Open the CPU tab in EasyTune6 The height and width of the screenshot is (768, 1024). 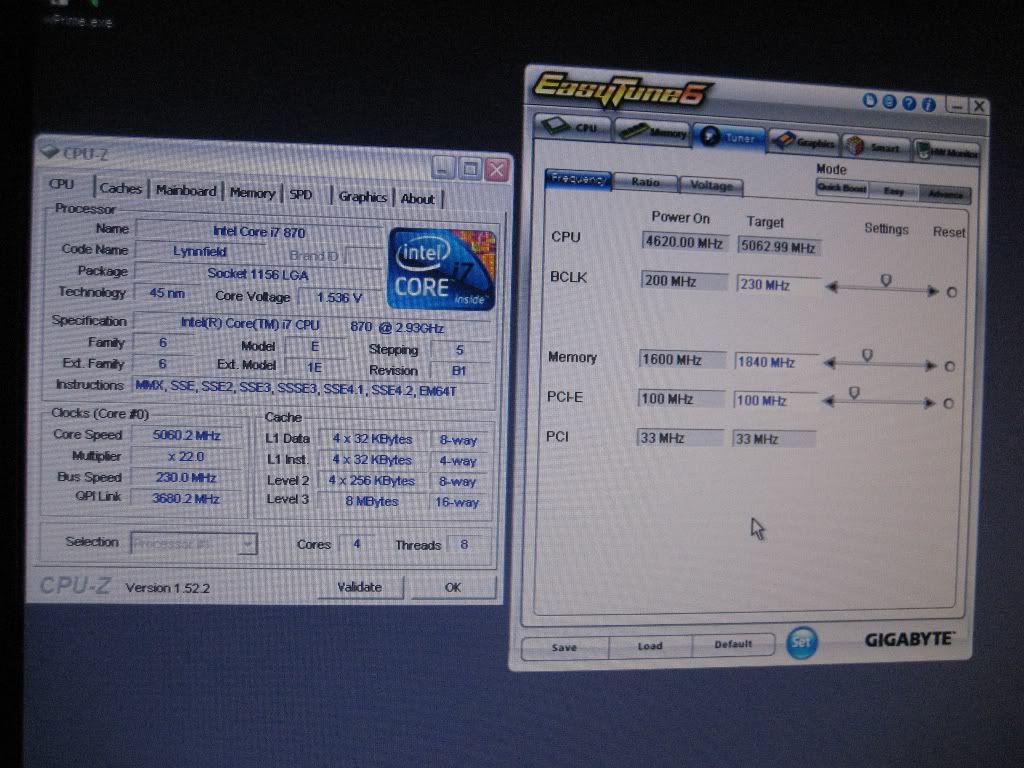(573, 126)
